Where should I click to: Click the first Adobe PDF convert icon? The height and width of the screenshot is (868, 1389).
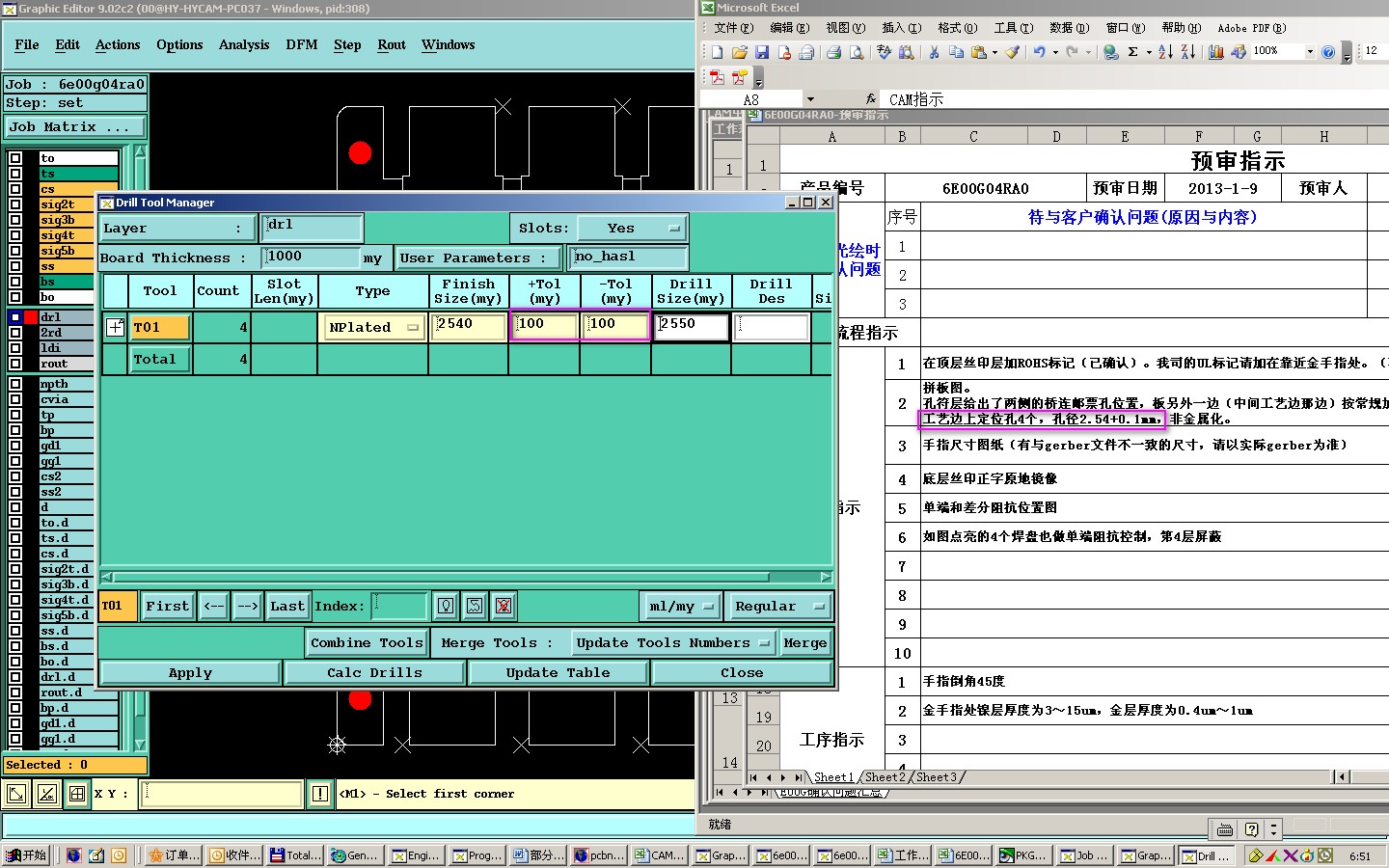pyautogui.click(x=717, y=77)
